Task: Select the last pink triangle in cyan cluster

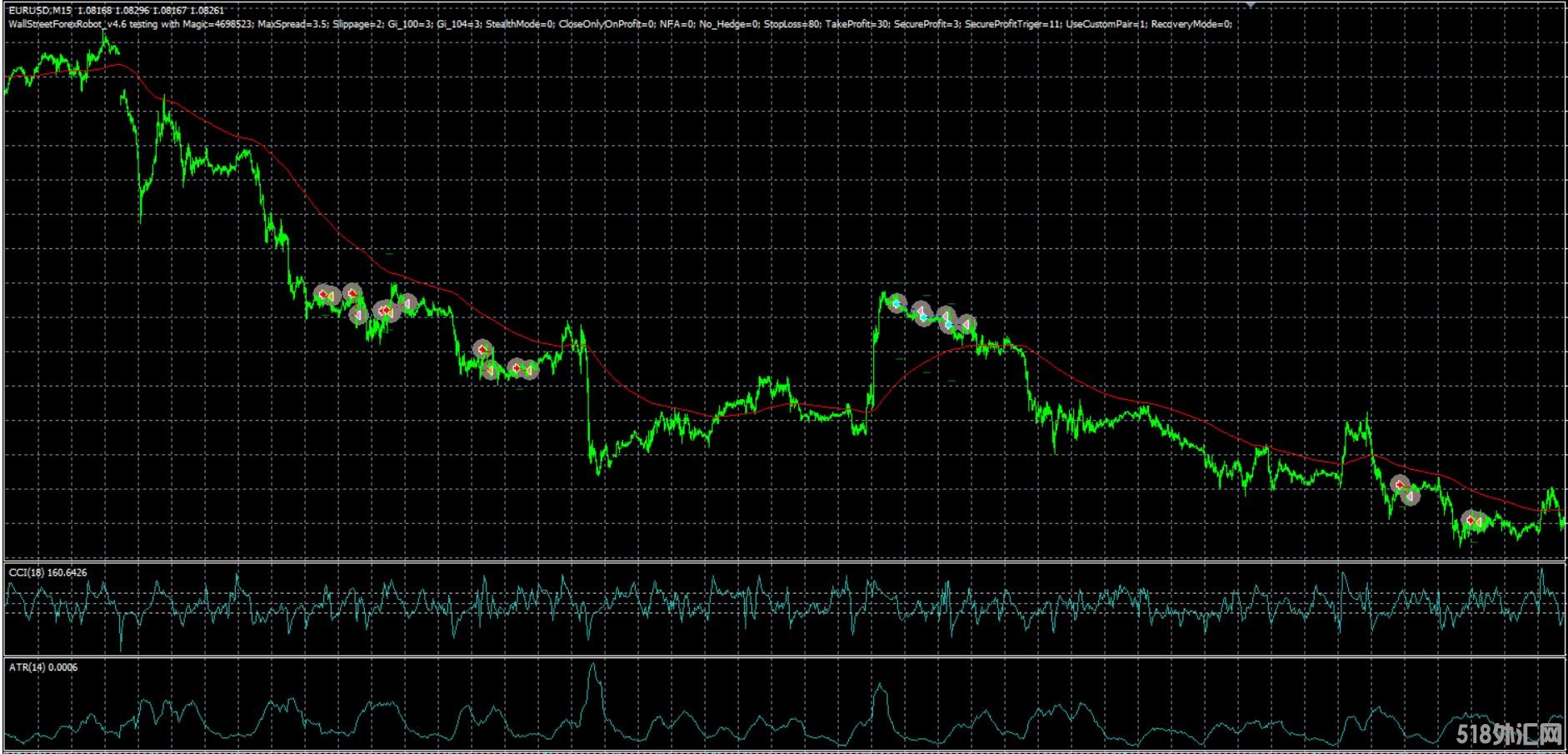Action: coord(966,324)
